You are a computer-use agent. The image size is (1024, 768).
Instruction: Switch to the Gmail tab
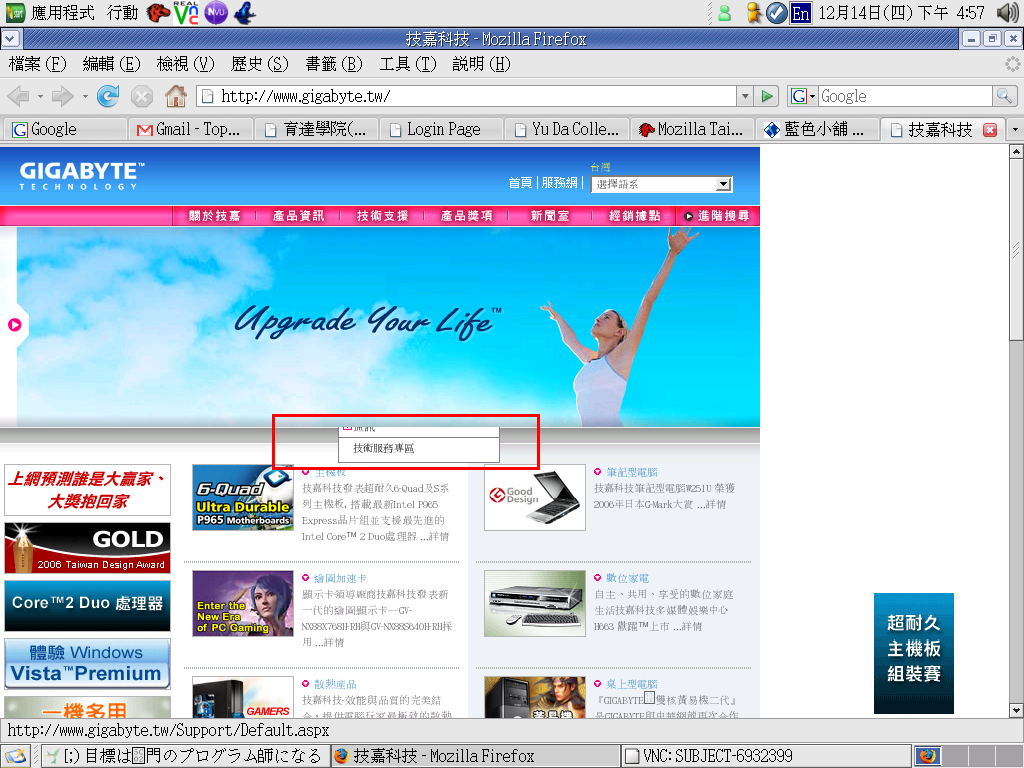(x=190, y=130)
